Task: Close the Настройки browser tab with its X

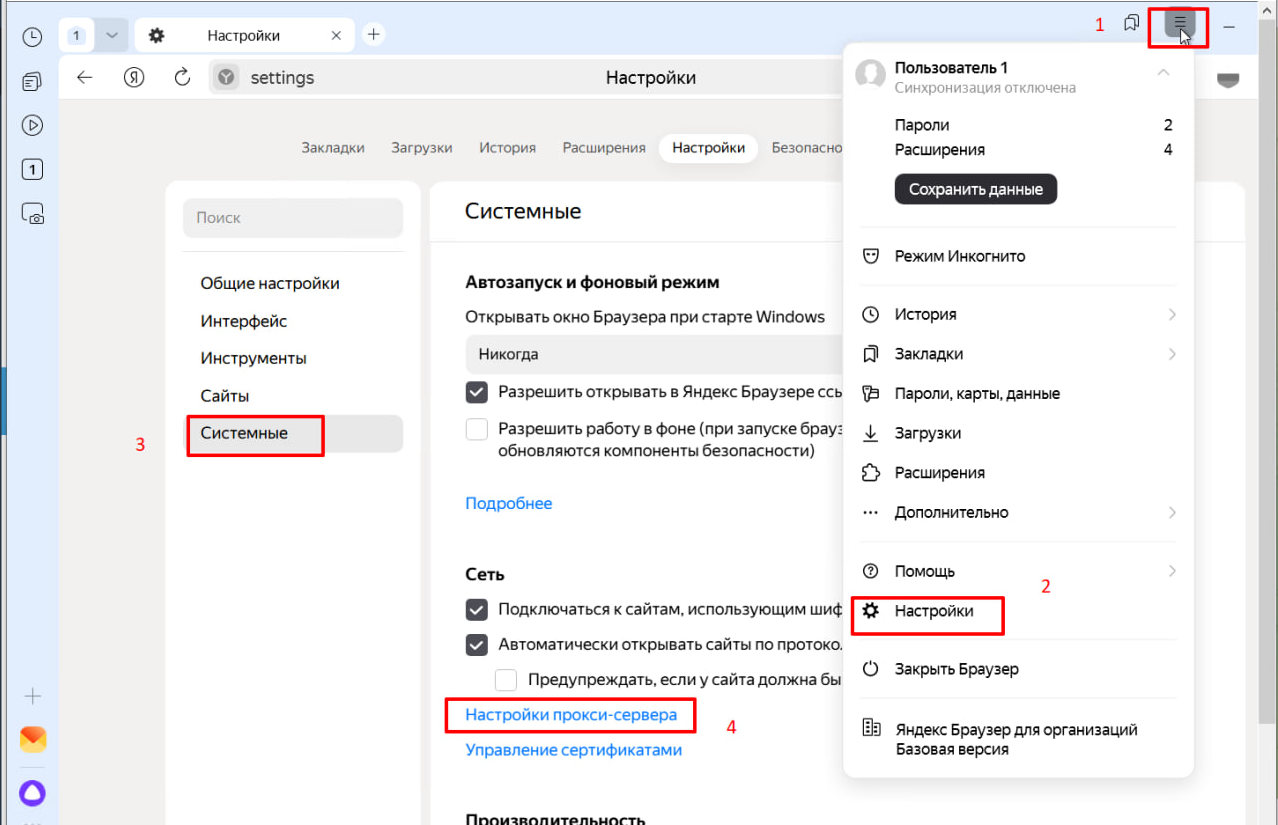Action: coord(337,35)
